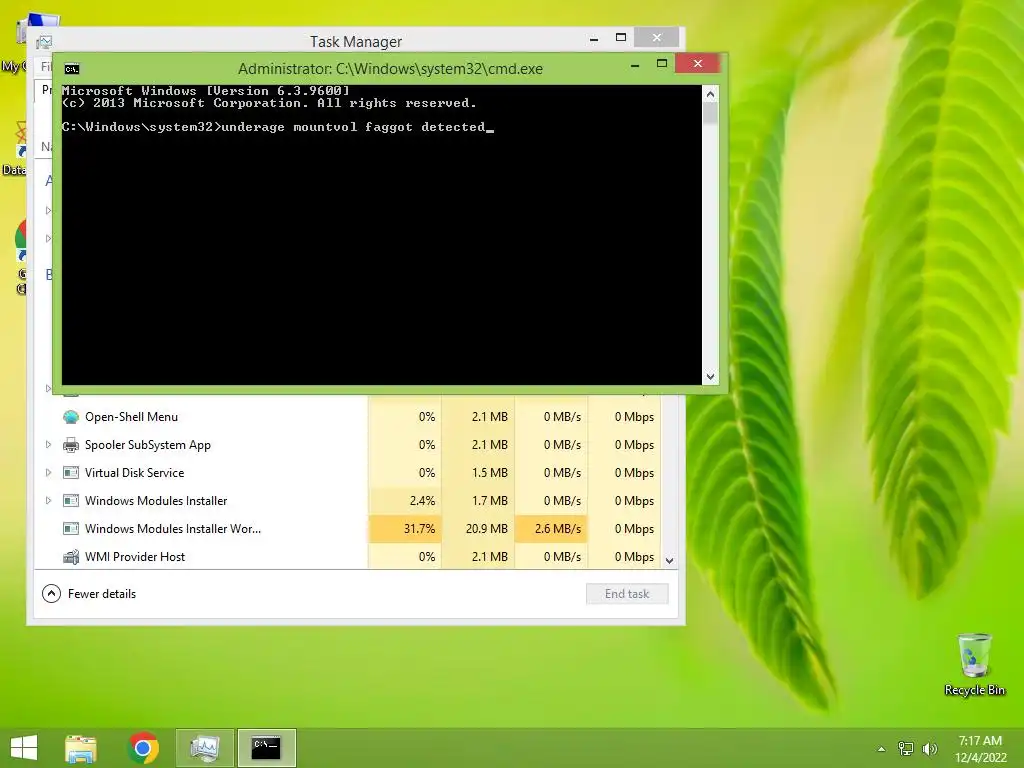Select the Windows Modules Installer Wor... name
This screenshot has width=1024, height=768.
tap(173, 529)
